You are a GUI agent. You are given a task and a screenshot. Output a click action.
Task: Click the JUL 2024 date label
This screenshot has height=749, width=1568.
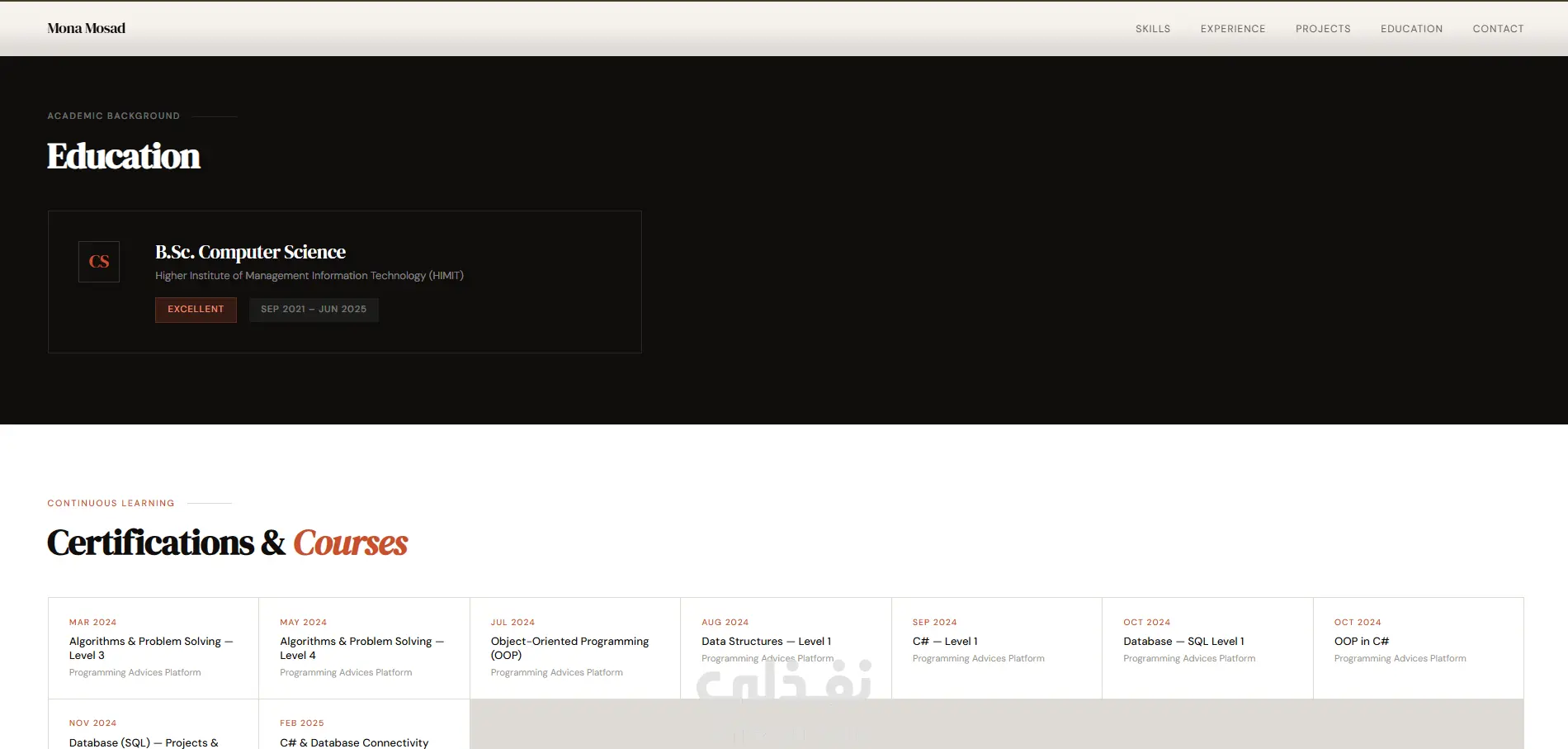[x=513, y=623]
